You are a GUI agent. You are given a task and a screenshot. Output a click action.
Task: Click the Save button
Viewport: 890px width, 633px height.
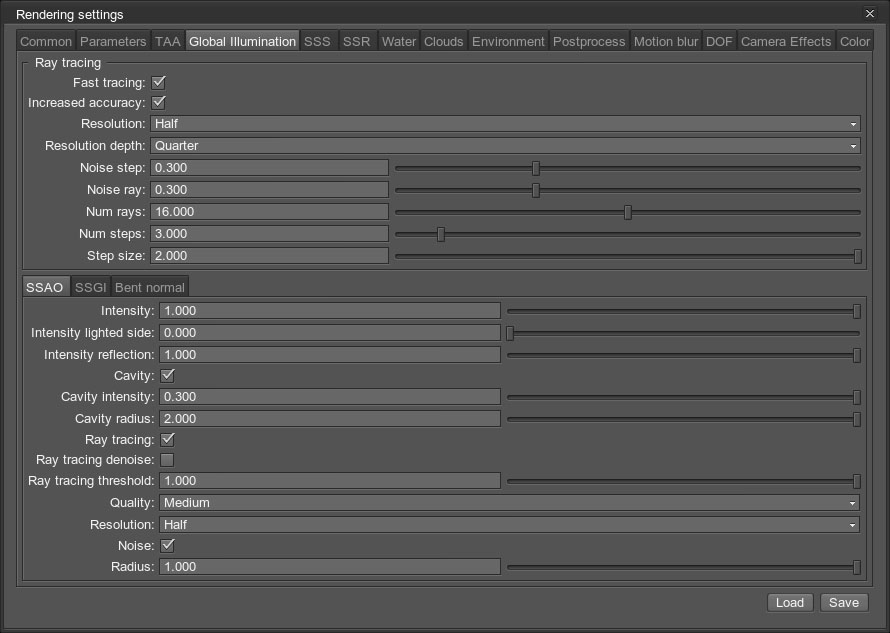[844, 602]
